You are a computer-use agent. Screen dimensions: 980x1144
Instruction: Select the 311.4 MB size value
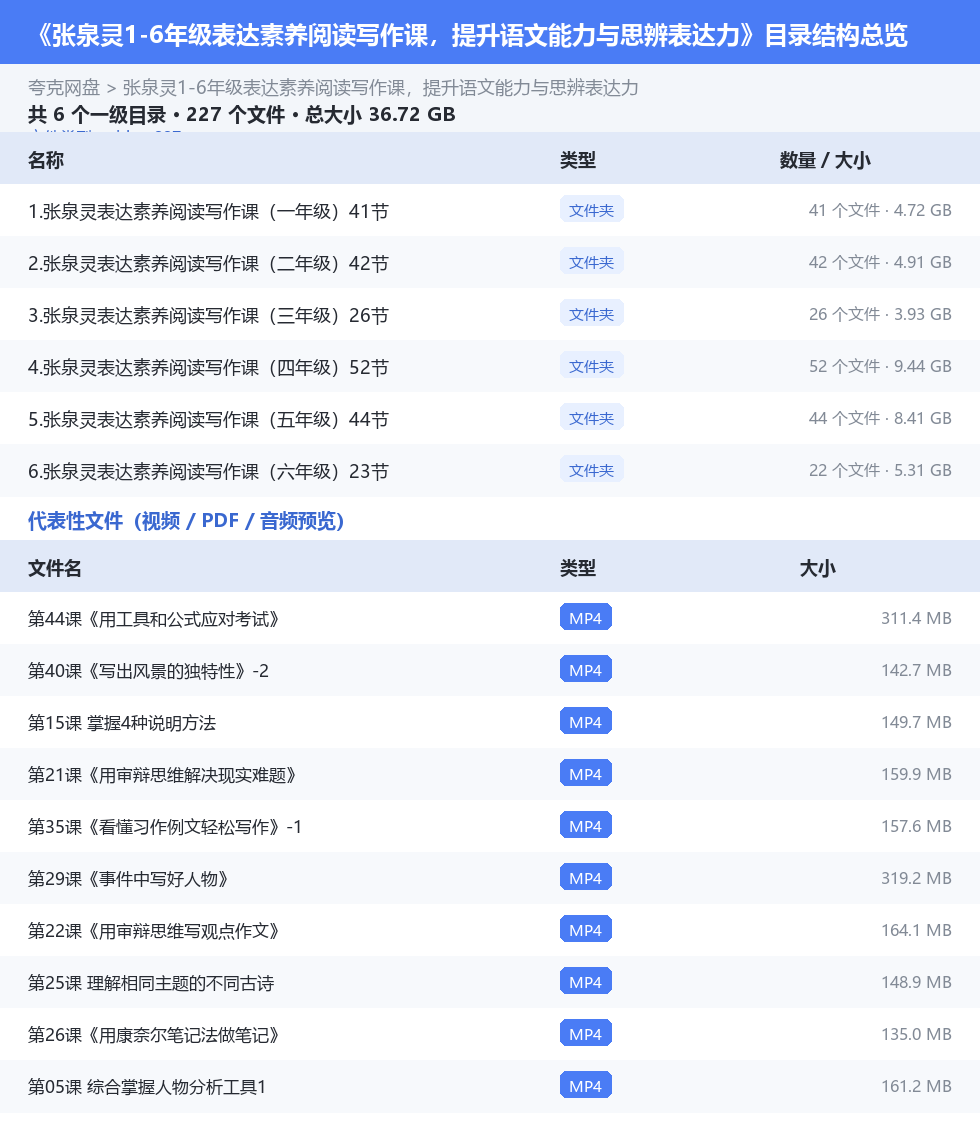(917, 618)
